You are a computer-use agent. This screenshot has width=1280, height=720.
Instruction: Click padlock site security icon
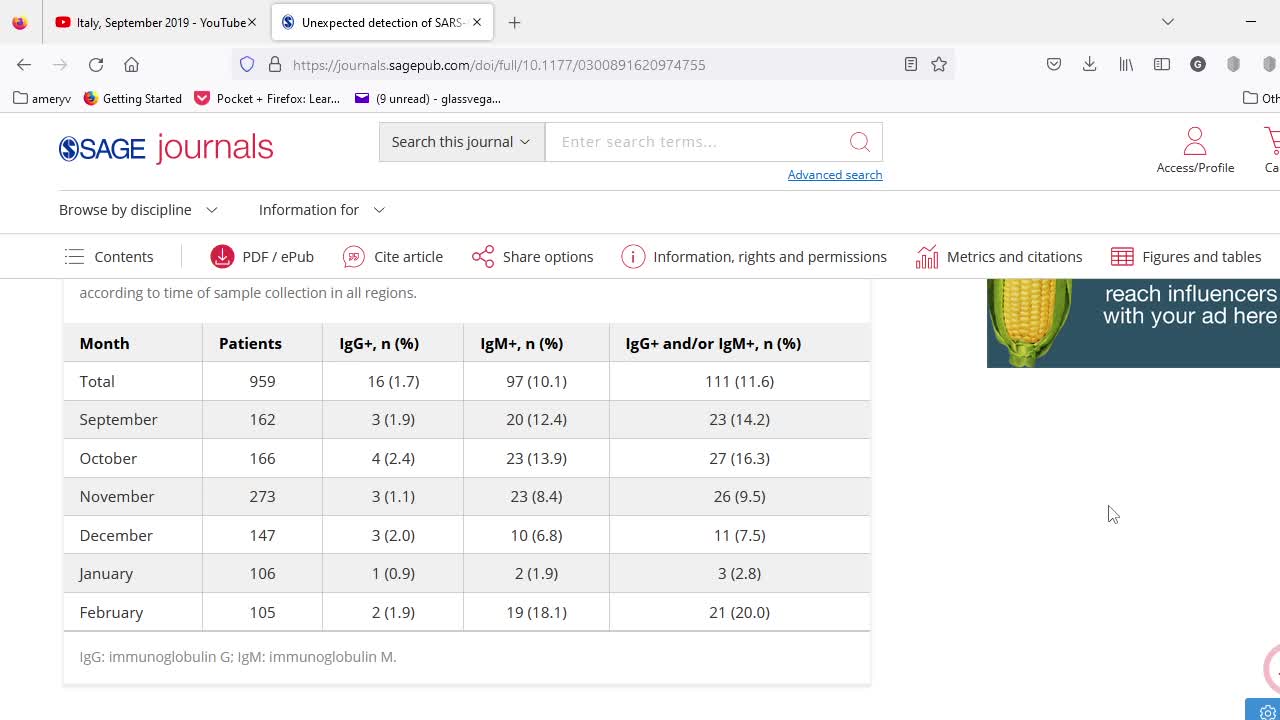pos(275,64)
